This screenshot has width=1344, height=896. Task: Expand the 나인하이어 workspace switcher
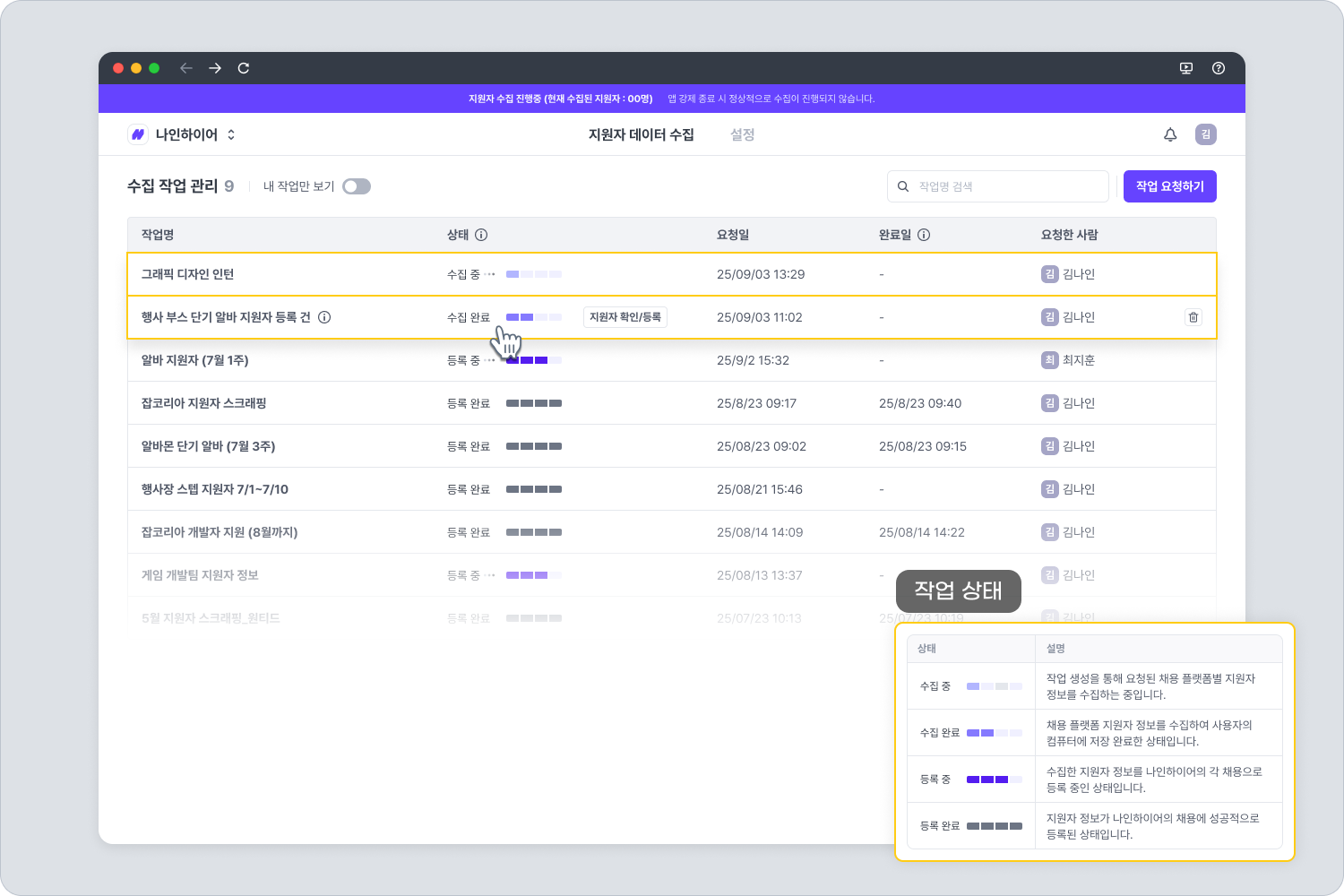[231, 134]
